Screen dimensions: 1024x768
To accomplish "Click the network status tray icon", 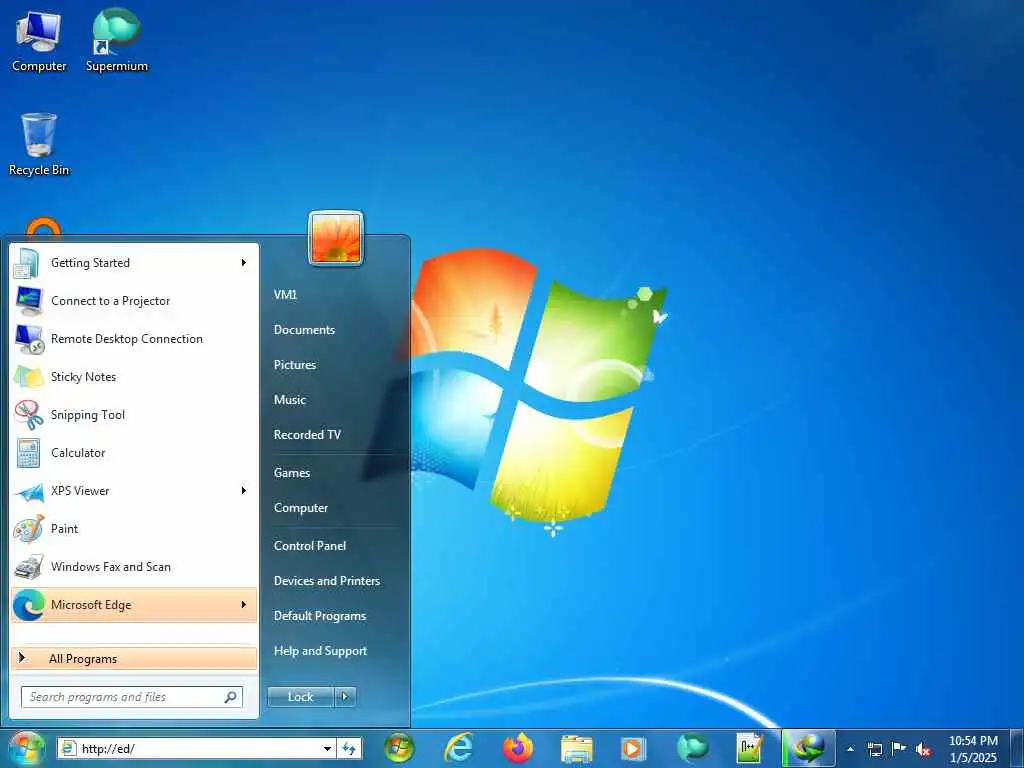I will pos(874,749).
